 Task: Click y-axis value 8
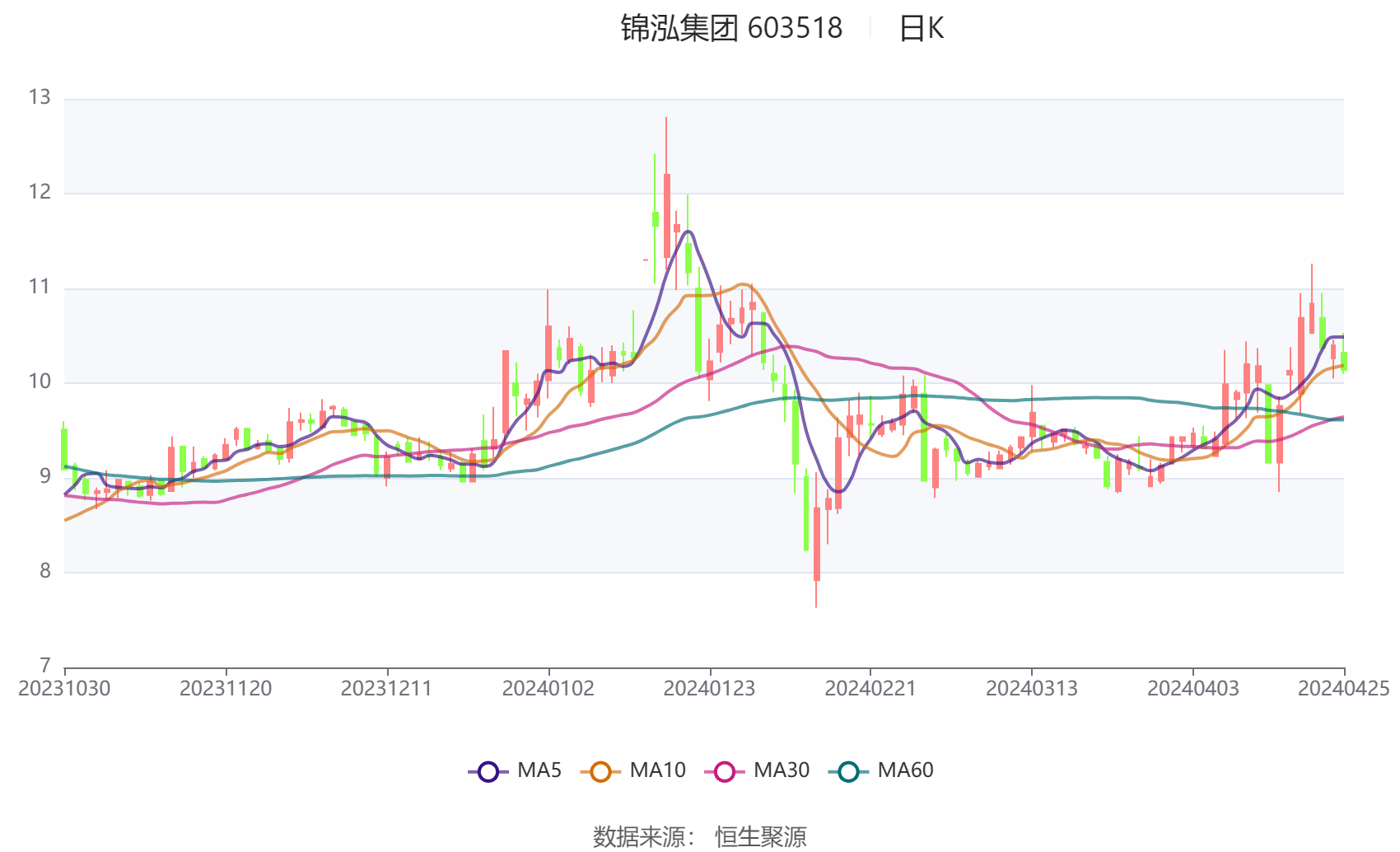tap(44, 572)
